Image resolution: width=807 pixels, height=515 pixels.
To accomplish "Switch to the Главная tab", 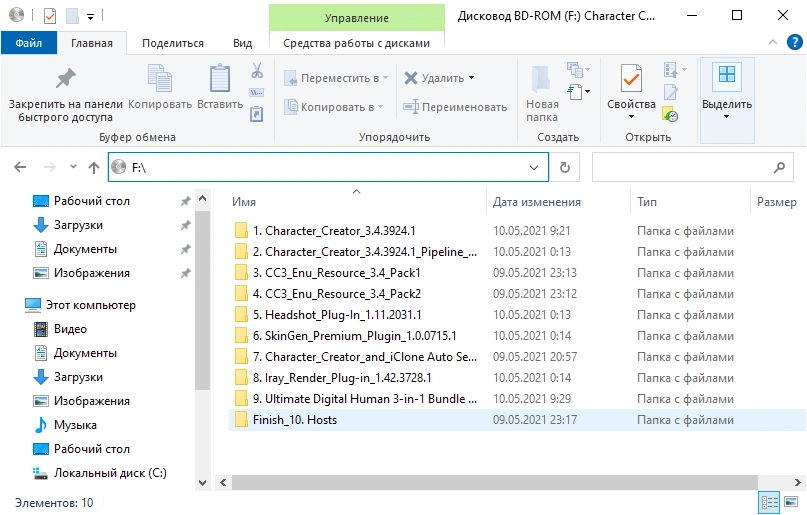I will pos(92,43).
